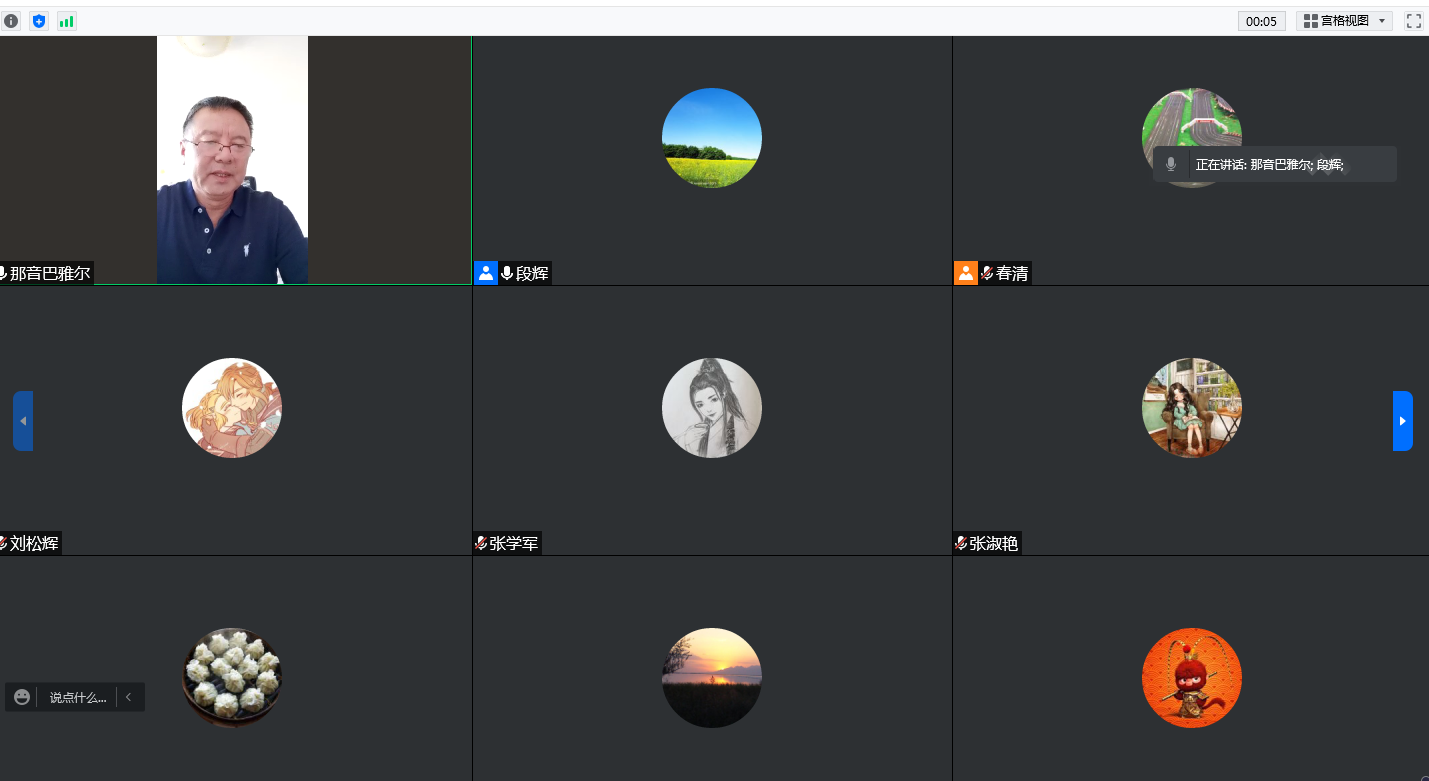Click 段辉's landscape avatar
Screen dimensions: 1429x781
point(712,138)
